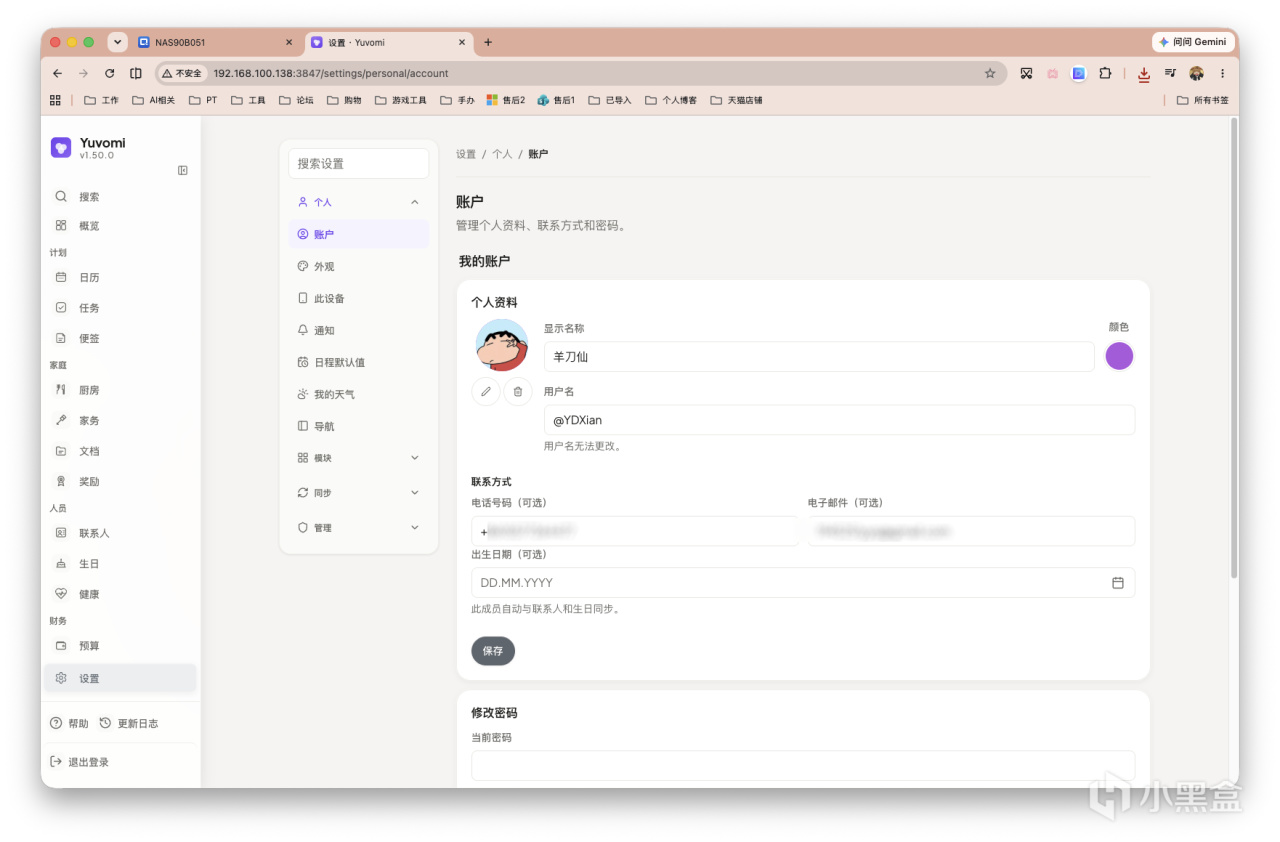Open the 家务 chores section
Viewport: 1280px width, 842px height.
click(x=120, y=421)
